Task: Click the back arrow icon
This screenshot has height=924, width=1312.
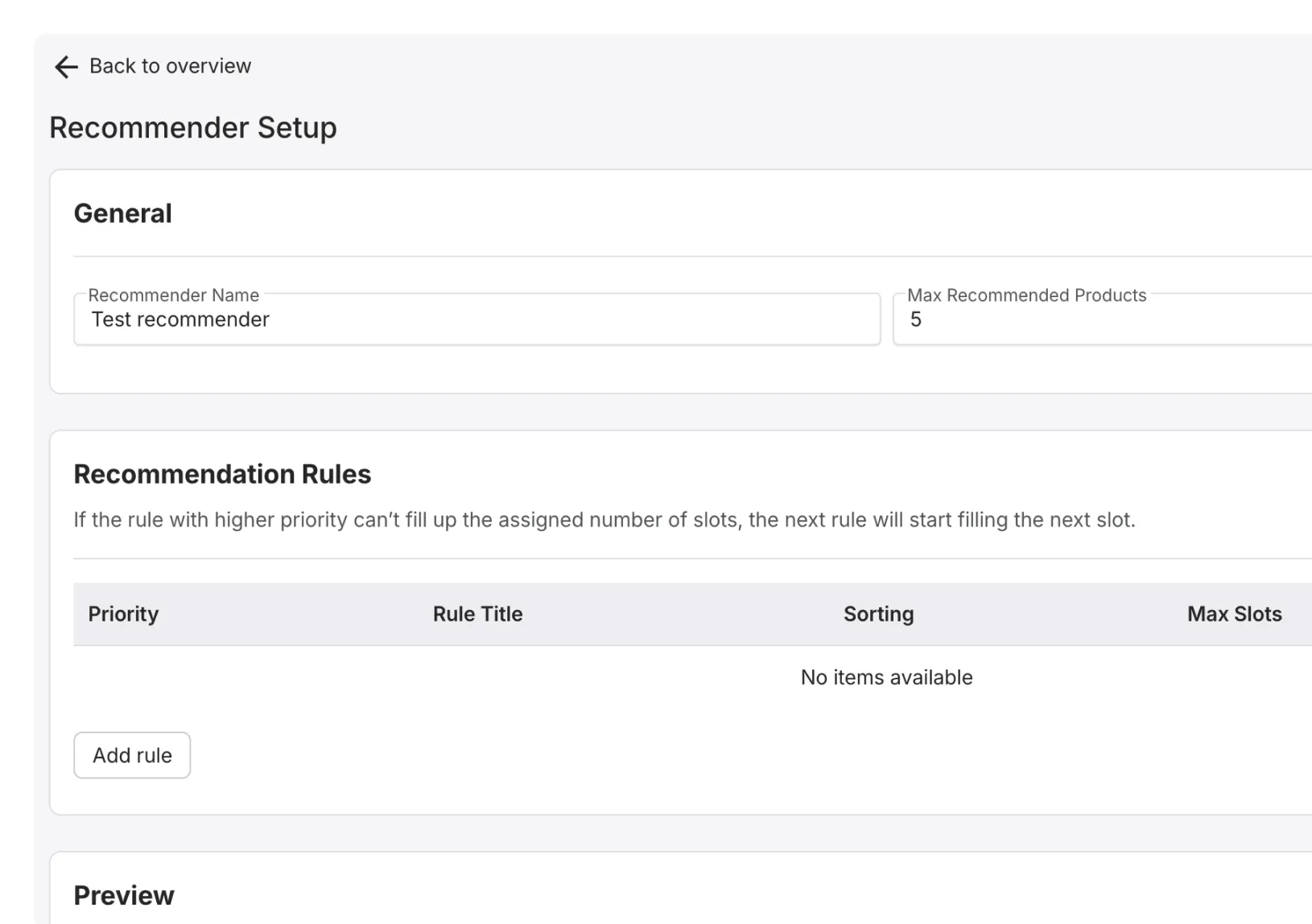Action: pos(66,67)
